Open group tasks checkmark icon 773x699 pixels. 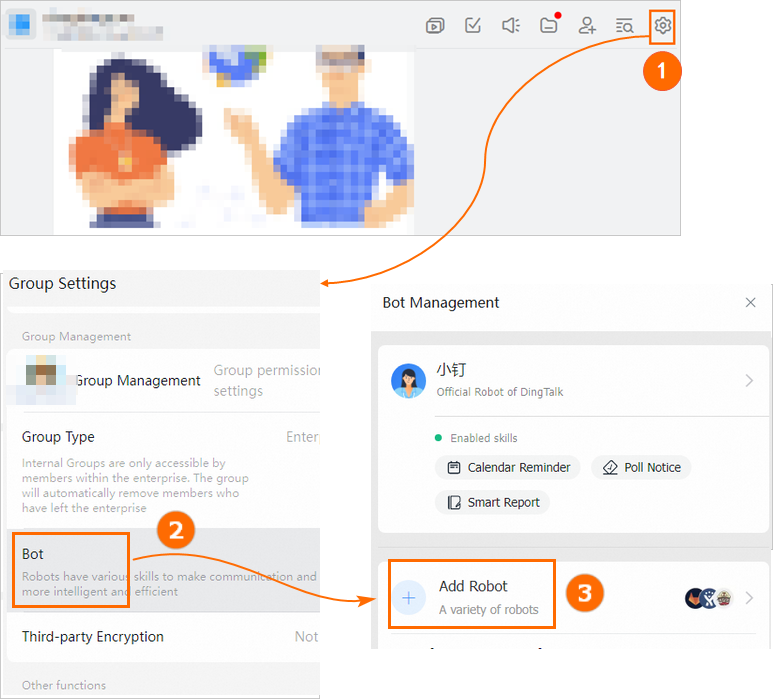click(473, 25)
